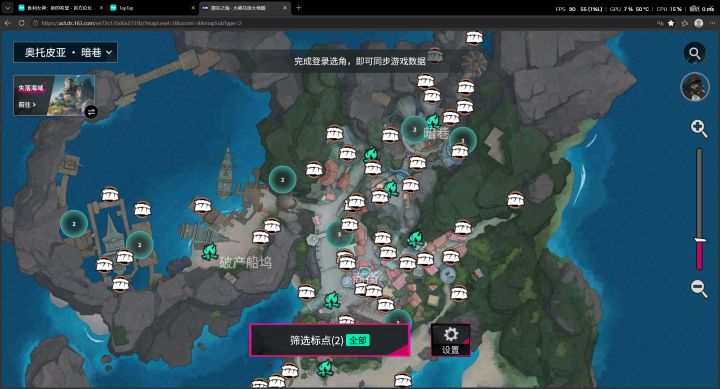Open cluster 3 just right of 暗巷 label
Viewport: 720px width, 389px height.
[x=462, y=141]
